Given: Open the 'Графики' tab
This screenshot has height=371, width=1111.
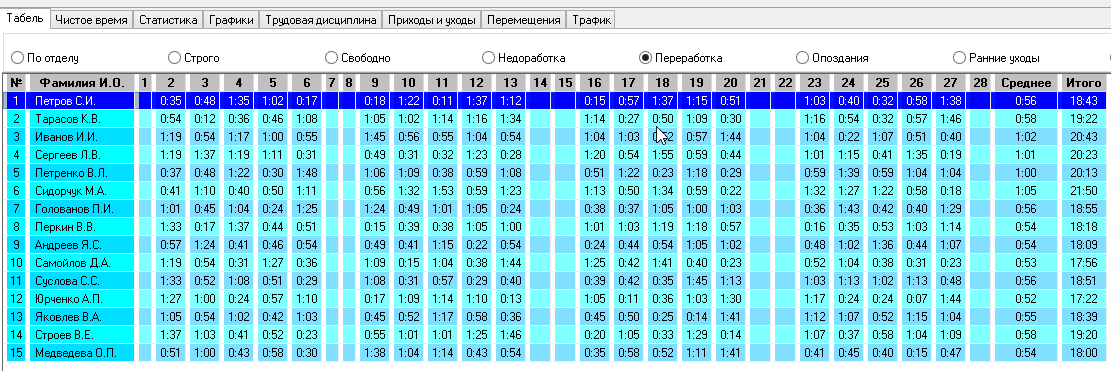Looking at the screenshot, I should pyautogui.click(x=231, y=21).
